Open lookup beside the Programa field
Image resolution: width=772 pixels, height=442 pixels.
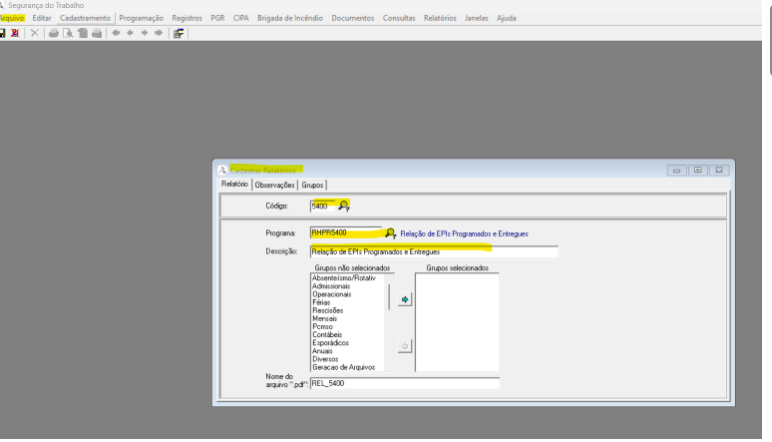pyautogui.click(x=391, y=233)
